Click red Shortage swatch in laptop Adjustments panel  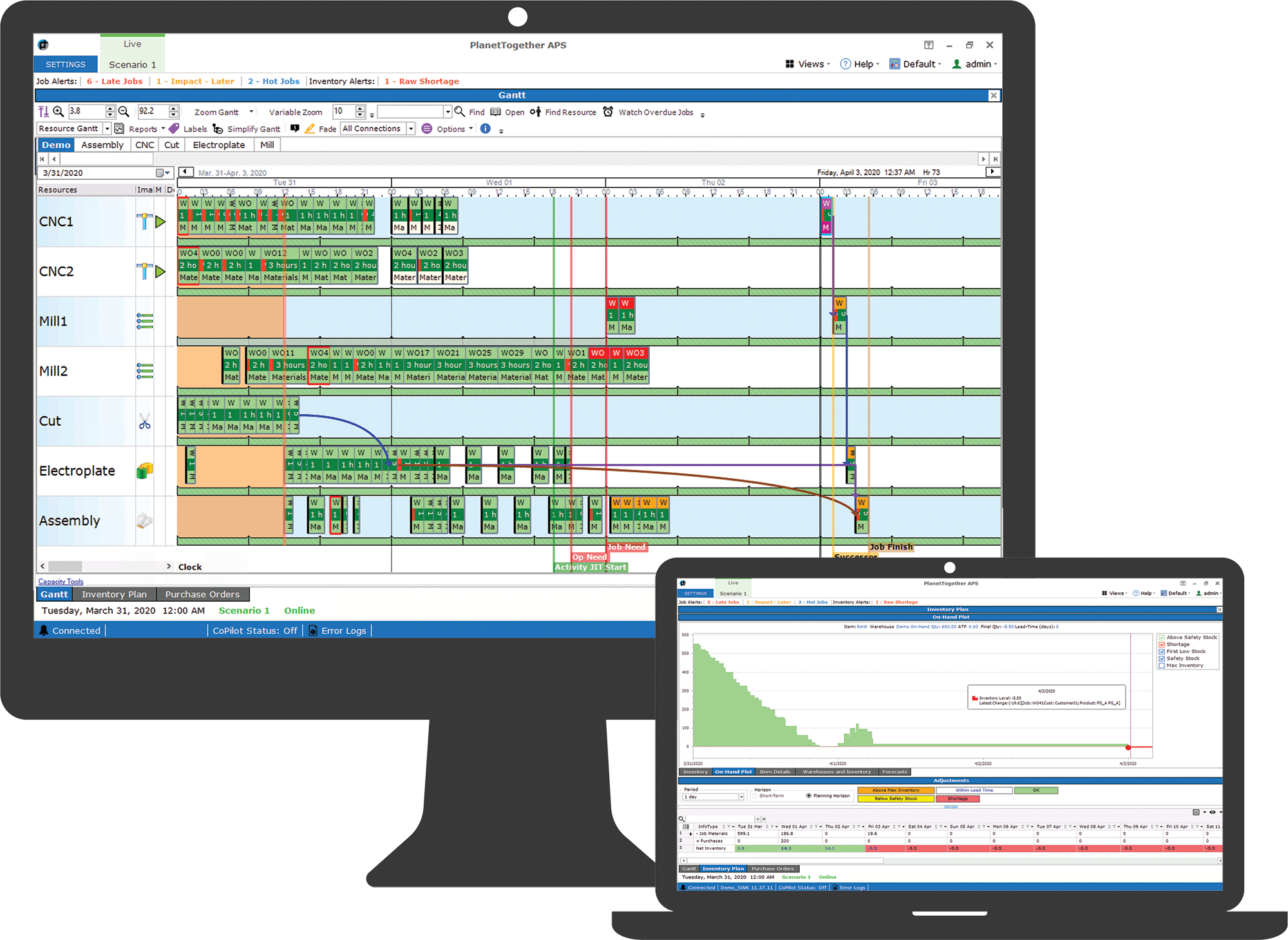(958, 798)
